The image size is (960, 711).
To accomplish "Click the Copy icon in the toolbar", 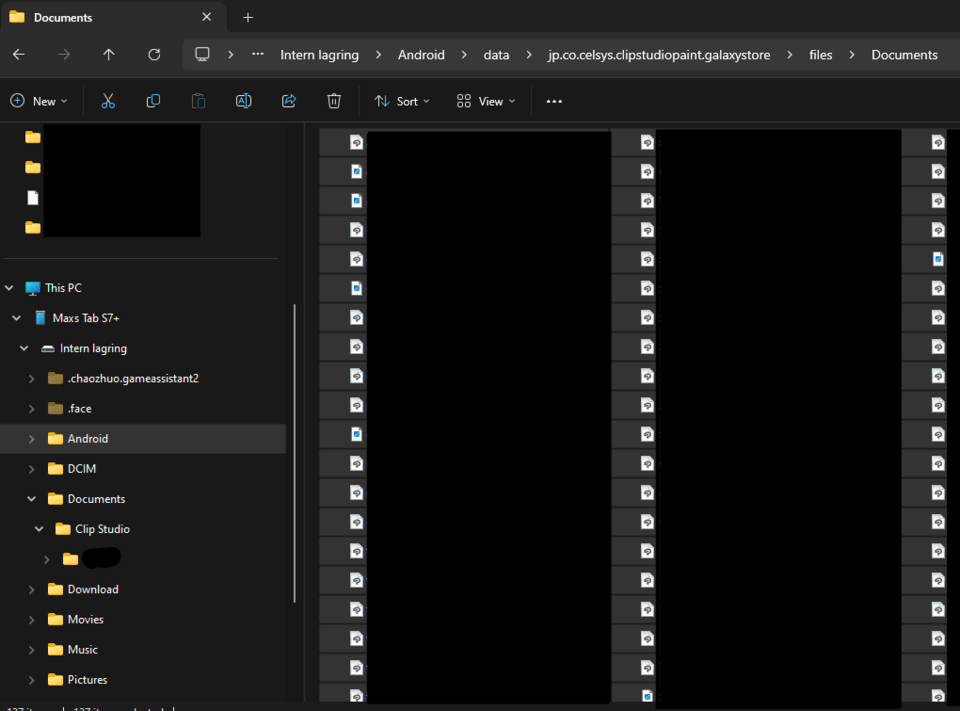I will 153,100.
